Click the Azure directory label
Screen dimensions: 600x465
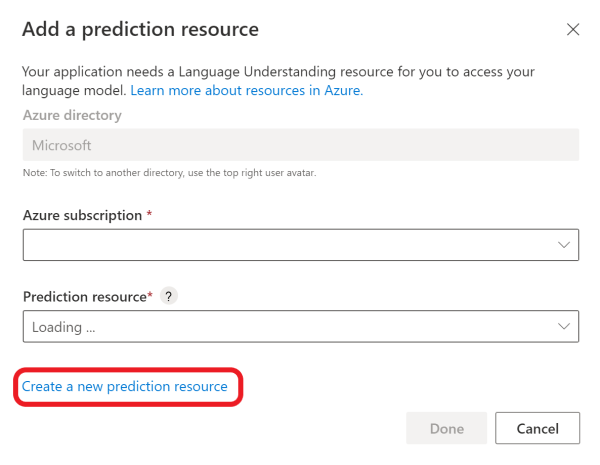(x=72, y=115)
